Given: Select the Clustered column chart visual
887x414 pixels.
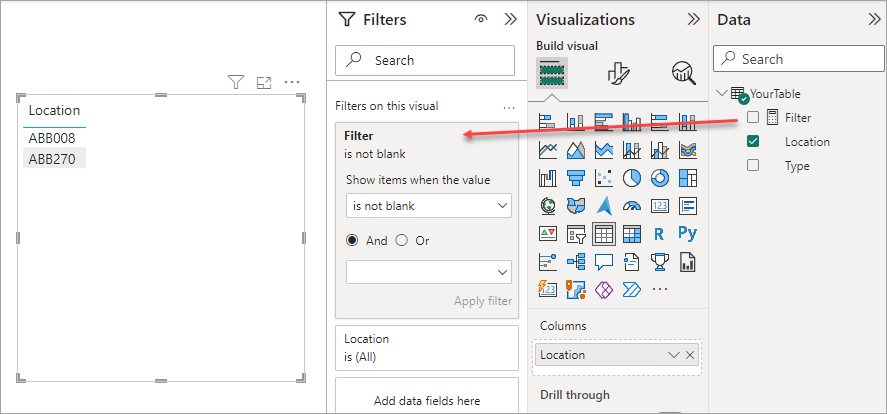Looking at the screenshot, I should (x=631, y=121).
